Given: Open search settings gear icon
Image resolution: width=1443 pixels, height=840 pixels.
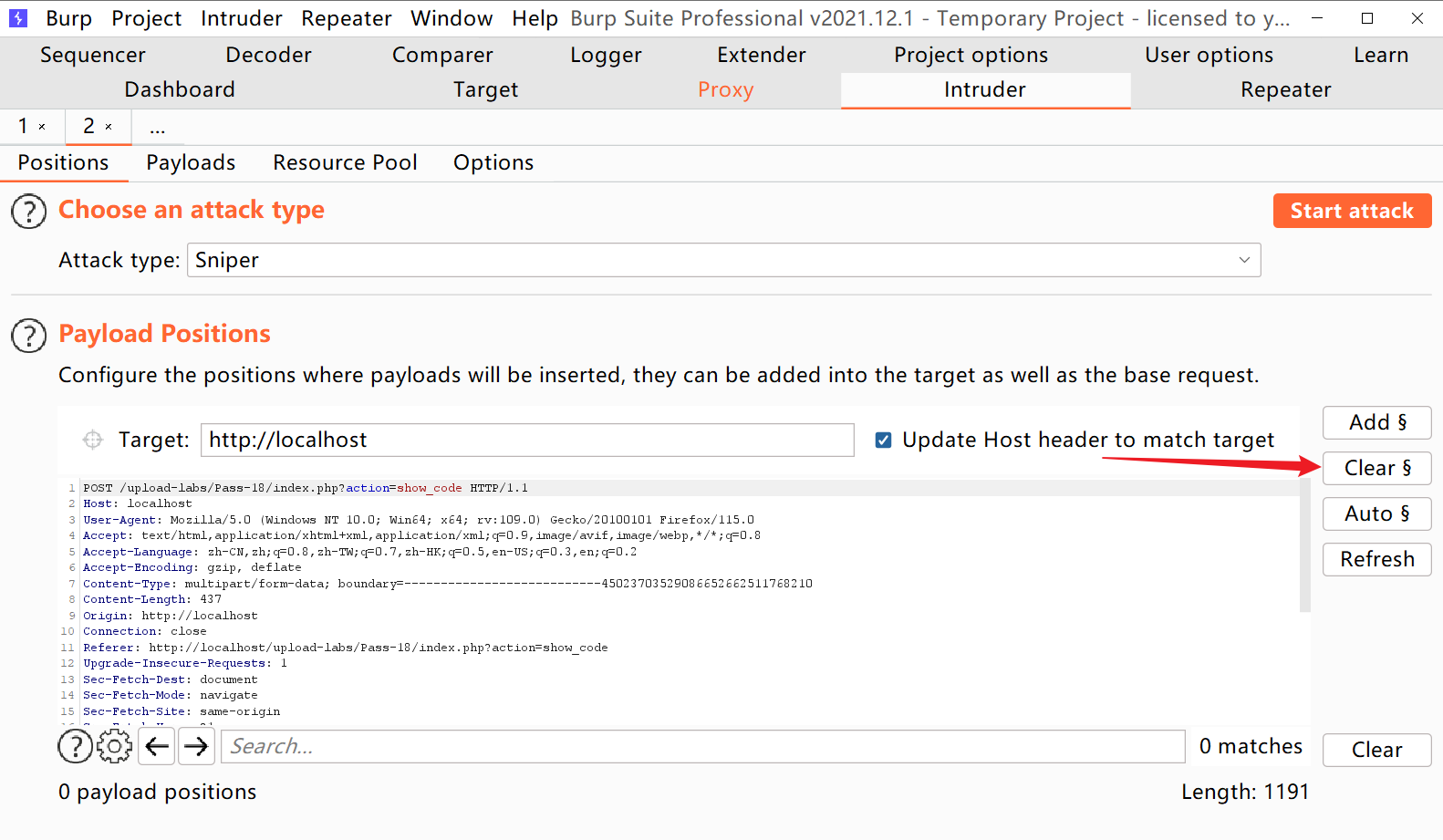Looking at the screenshot, I should pyautogui.click(x=114, y=746).
